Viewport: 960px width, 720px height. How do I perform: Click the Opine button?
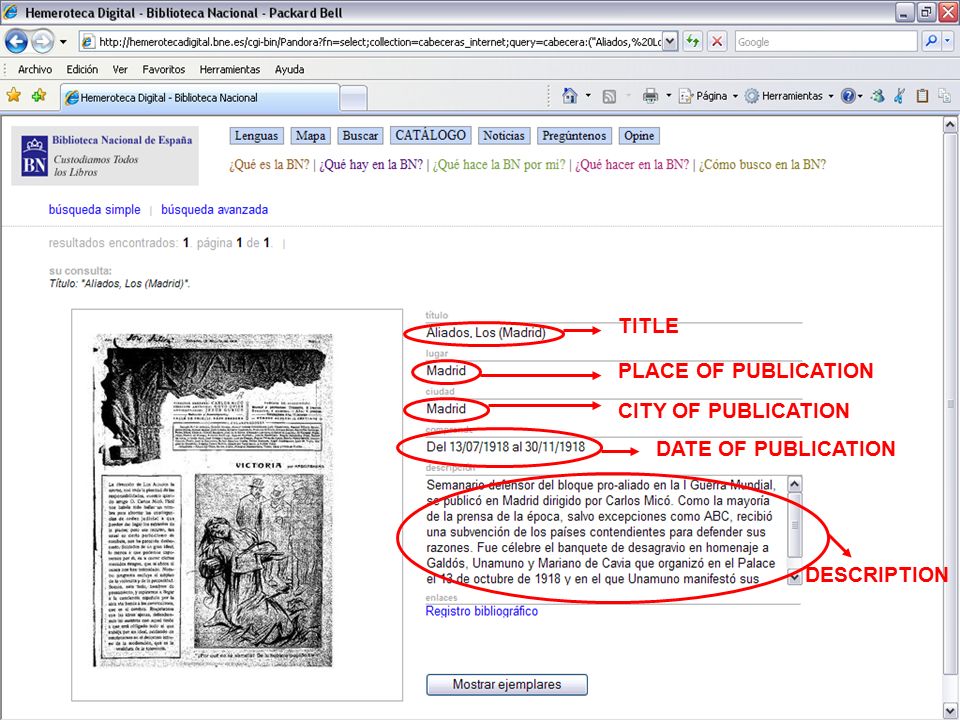[639, 136]
